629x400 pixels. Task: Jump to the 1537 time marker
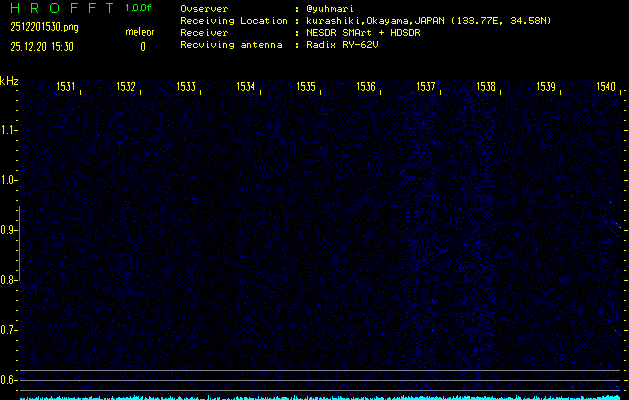tap(426, 87)
